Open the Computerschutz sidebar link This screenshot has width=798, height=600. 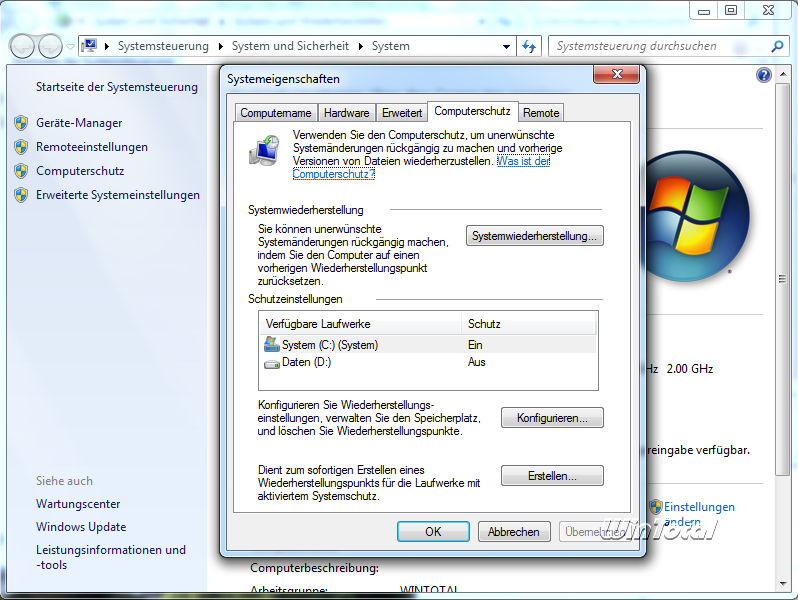click(x=80, y=171)
